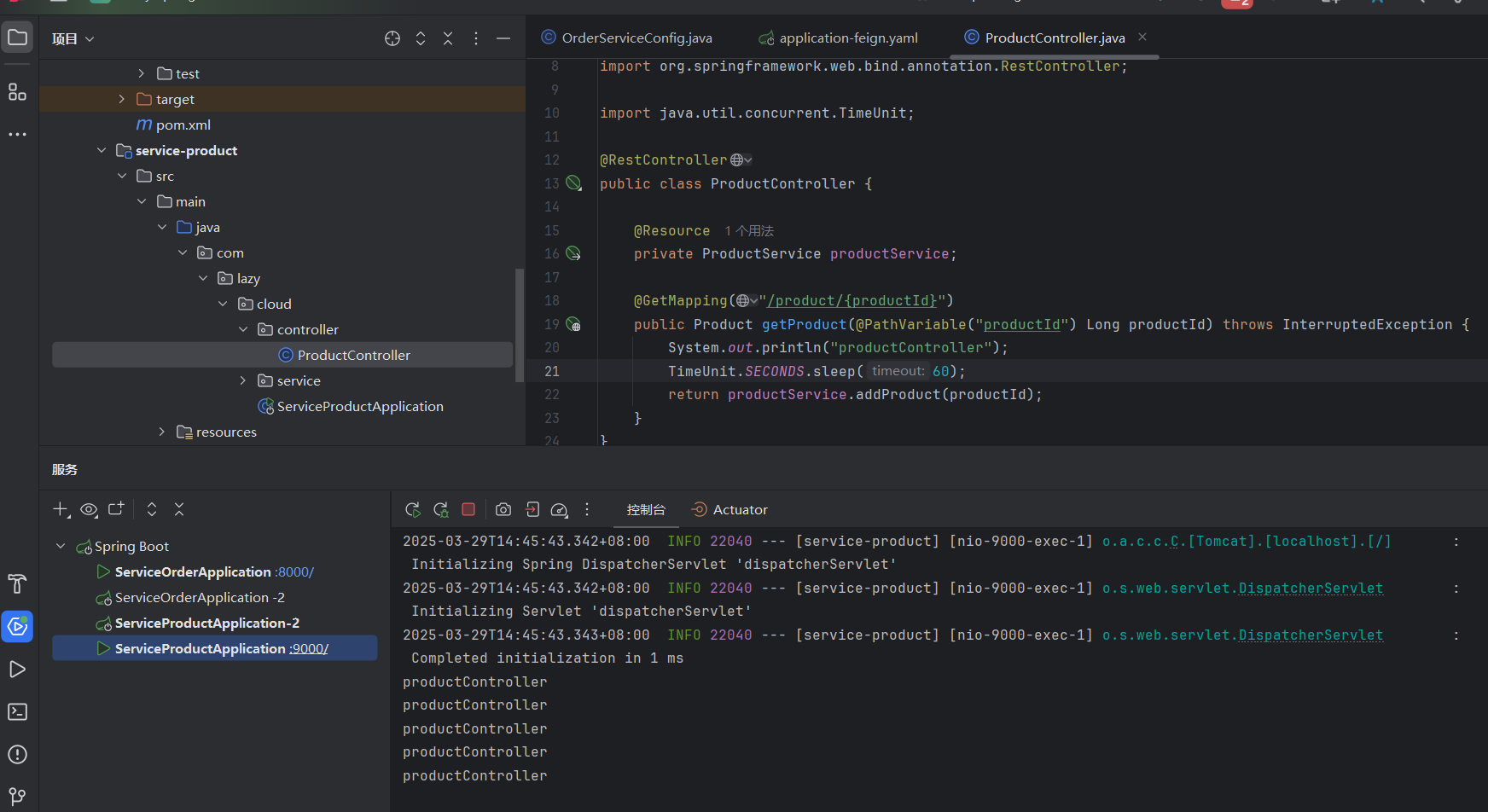Open the Terminal tool window
This screenshot has height=812, width=1488.
click(17, 712)
